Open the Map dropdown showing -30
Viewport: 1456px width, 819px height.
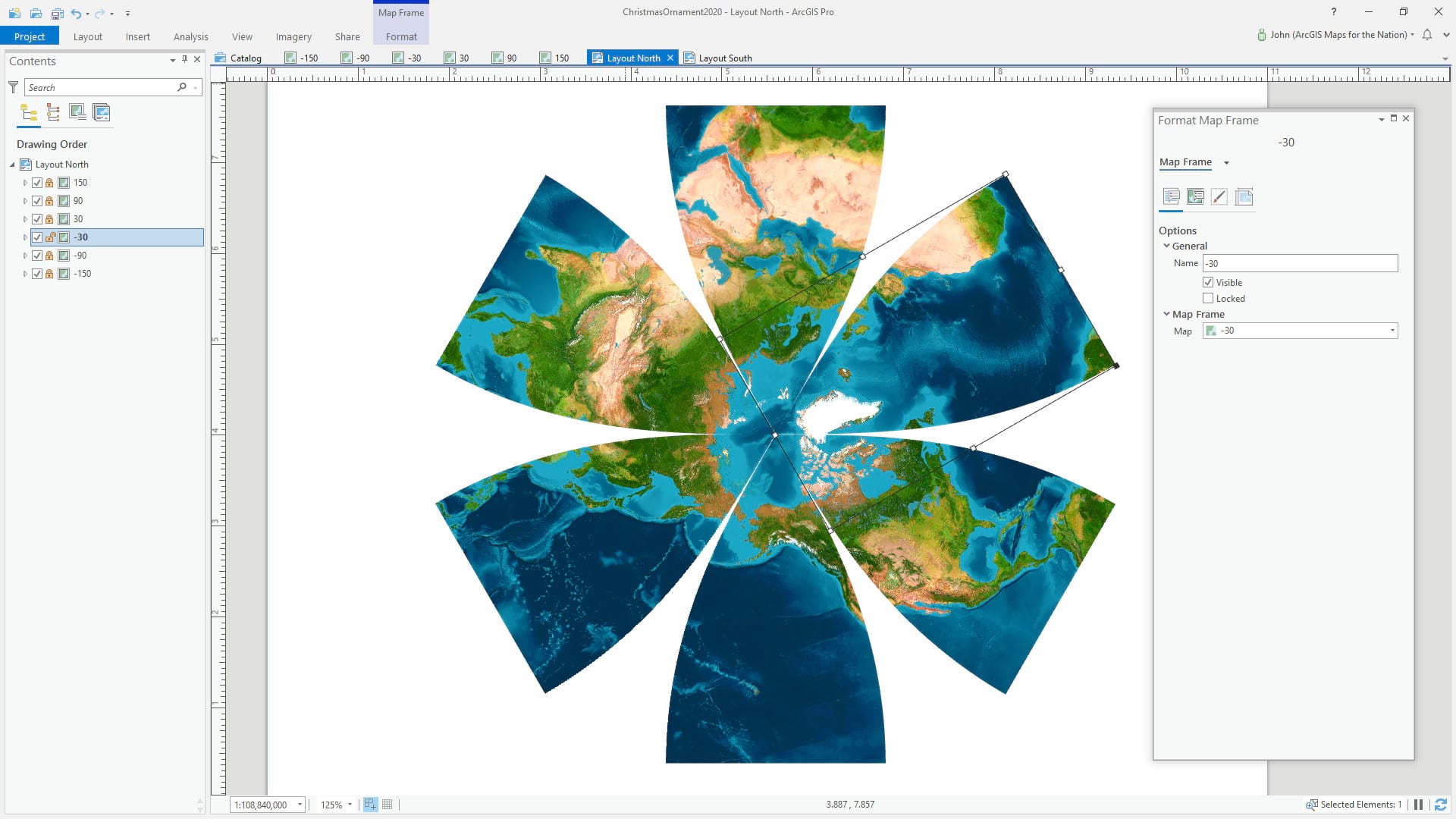[1392, 331]
